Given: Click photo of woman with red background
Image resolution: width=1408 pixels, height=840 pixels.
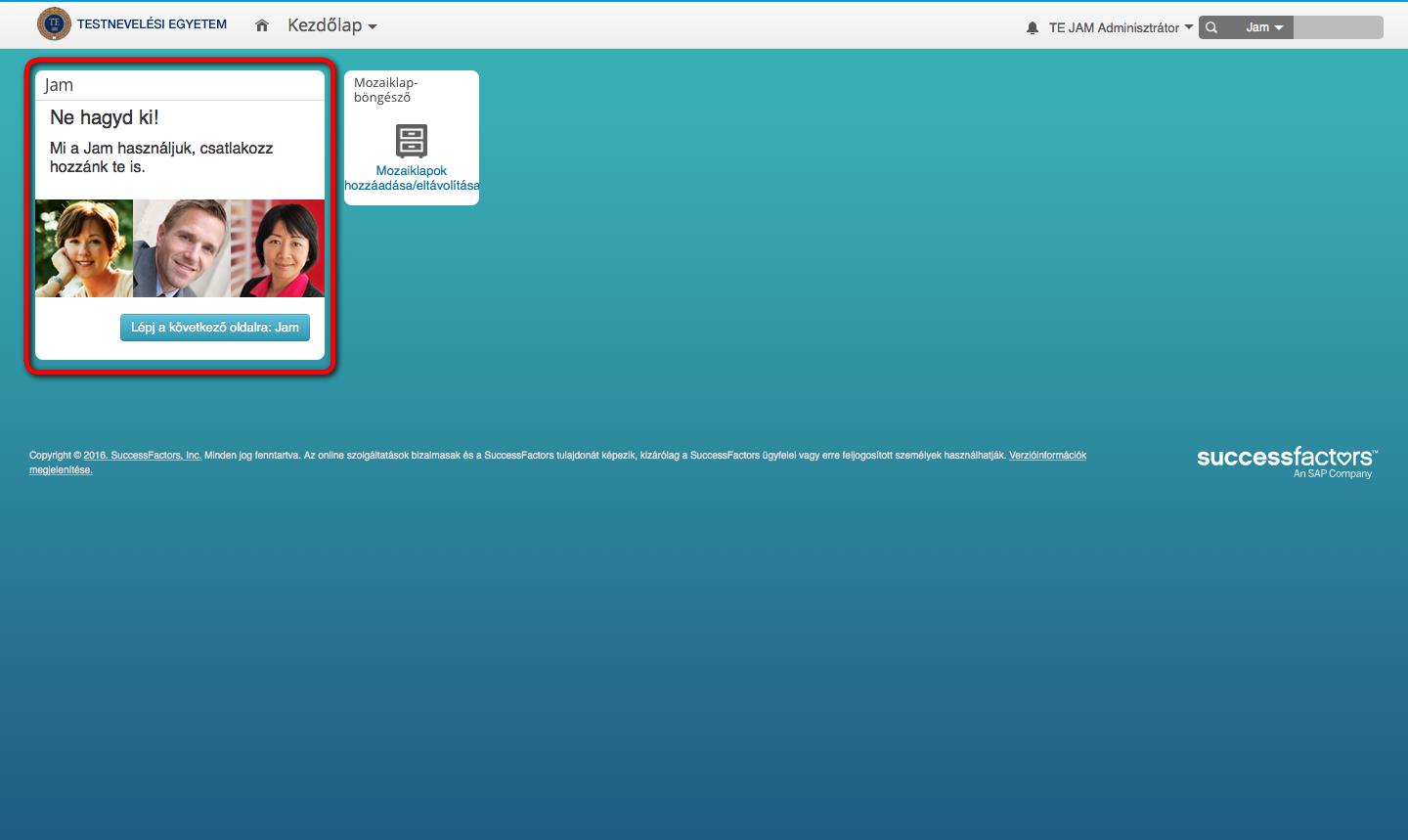Looking at the screenshot, I should point(278,248).
